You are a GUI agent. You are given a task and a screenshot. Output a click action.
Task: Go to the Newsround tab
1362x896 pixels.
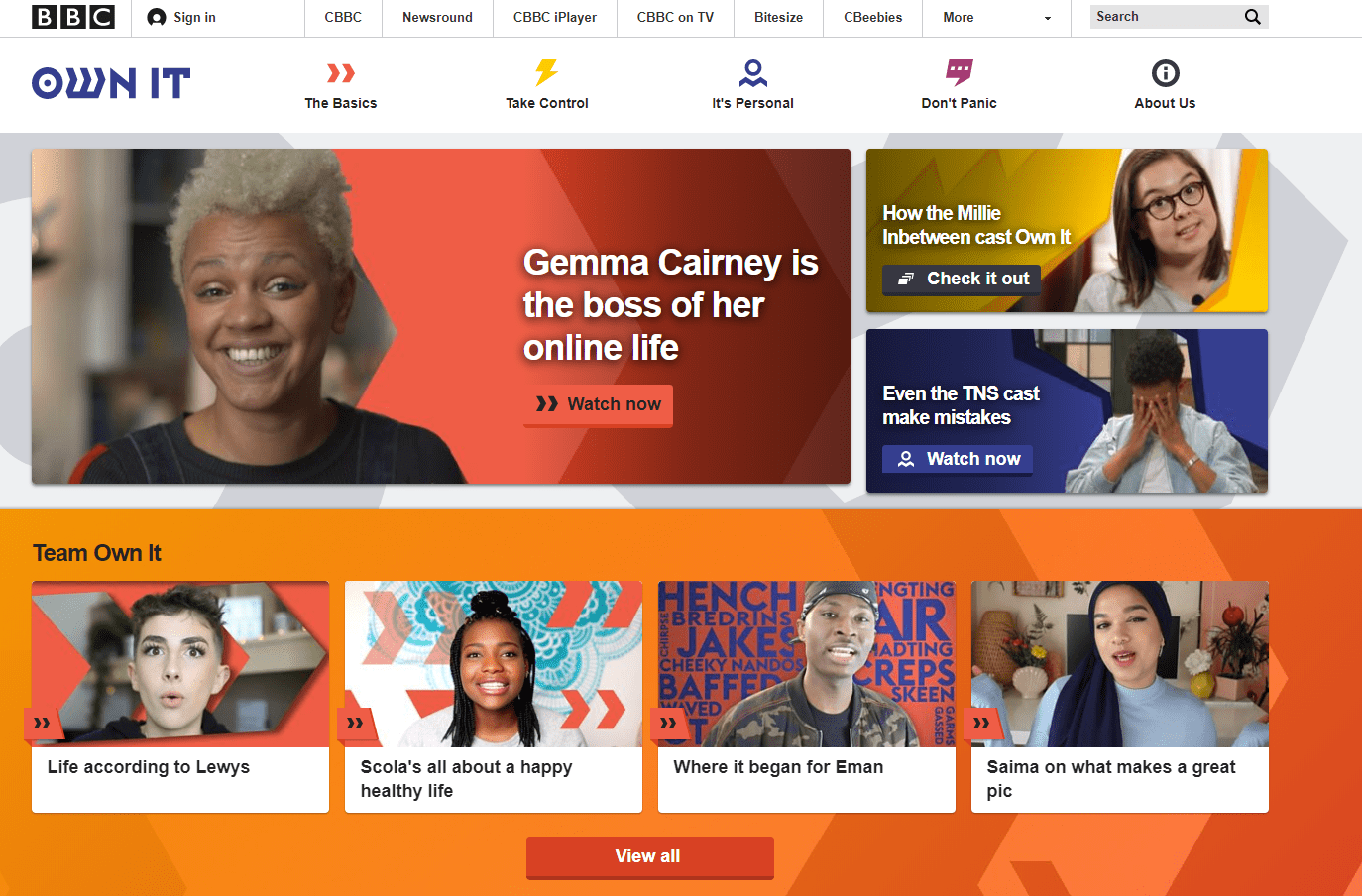point(437,18)
